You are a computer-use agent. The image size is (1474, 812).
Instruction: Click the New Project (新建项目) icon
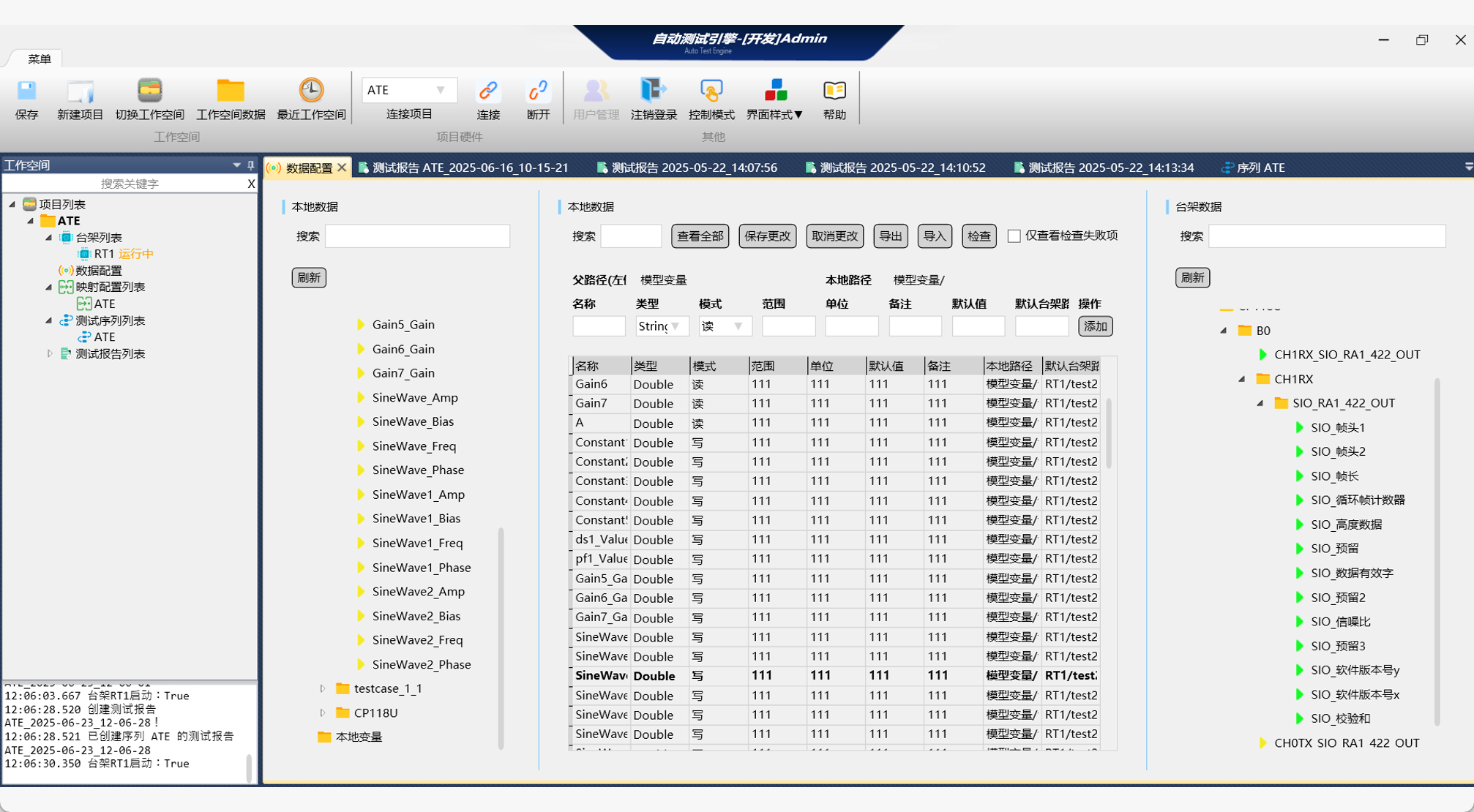tap(80, 91)
